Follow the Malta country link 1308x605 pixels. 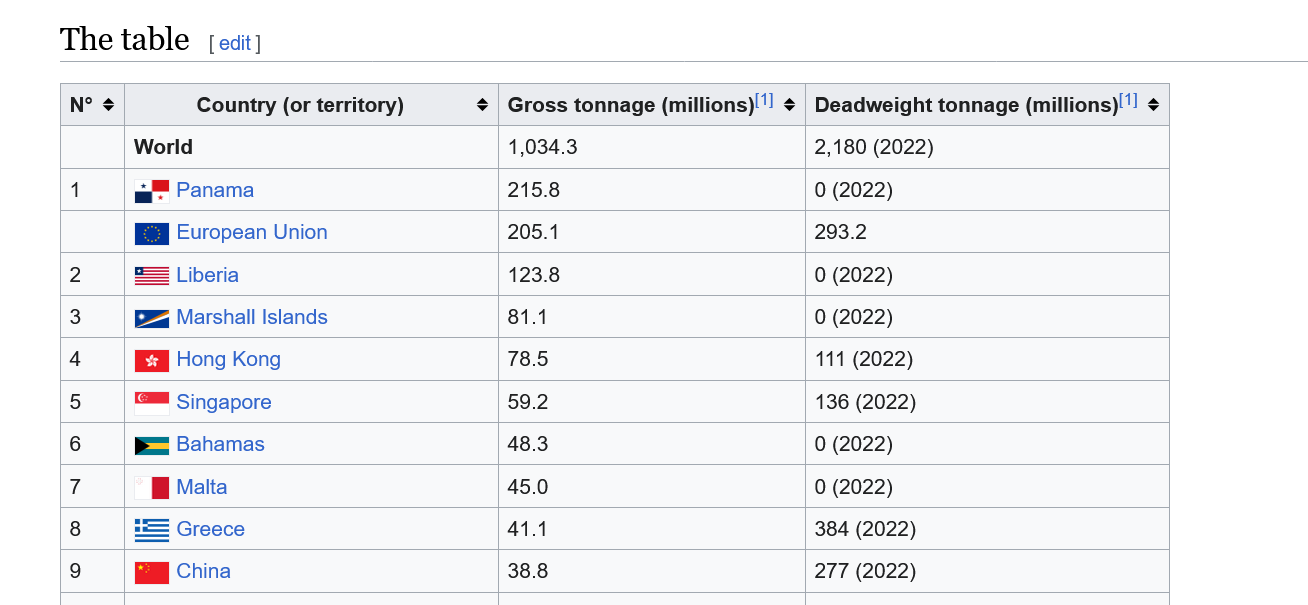point(202,487)
